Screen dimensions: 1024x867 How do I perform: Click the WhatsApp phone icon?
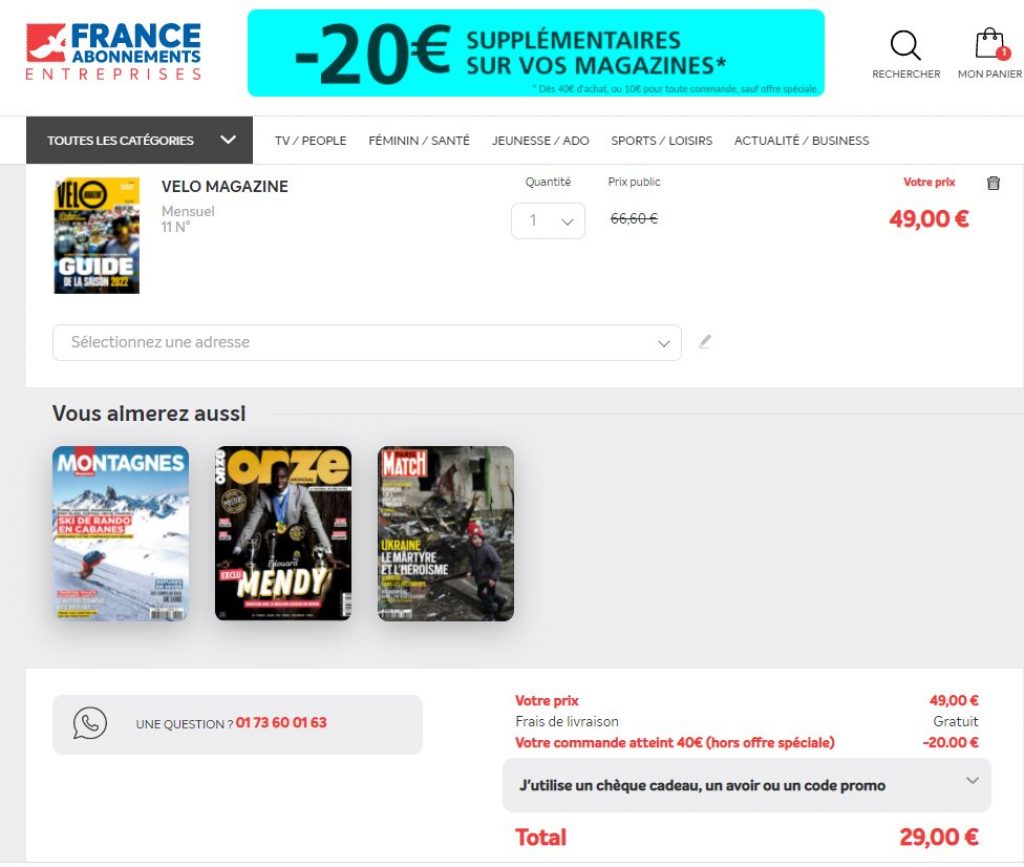pos(89,723)
